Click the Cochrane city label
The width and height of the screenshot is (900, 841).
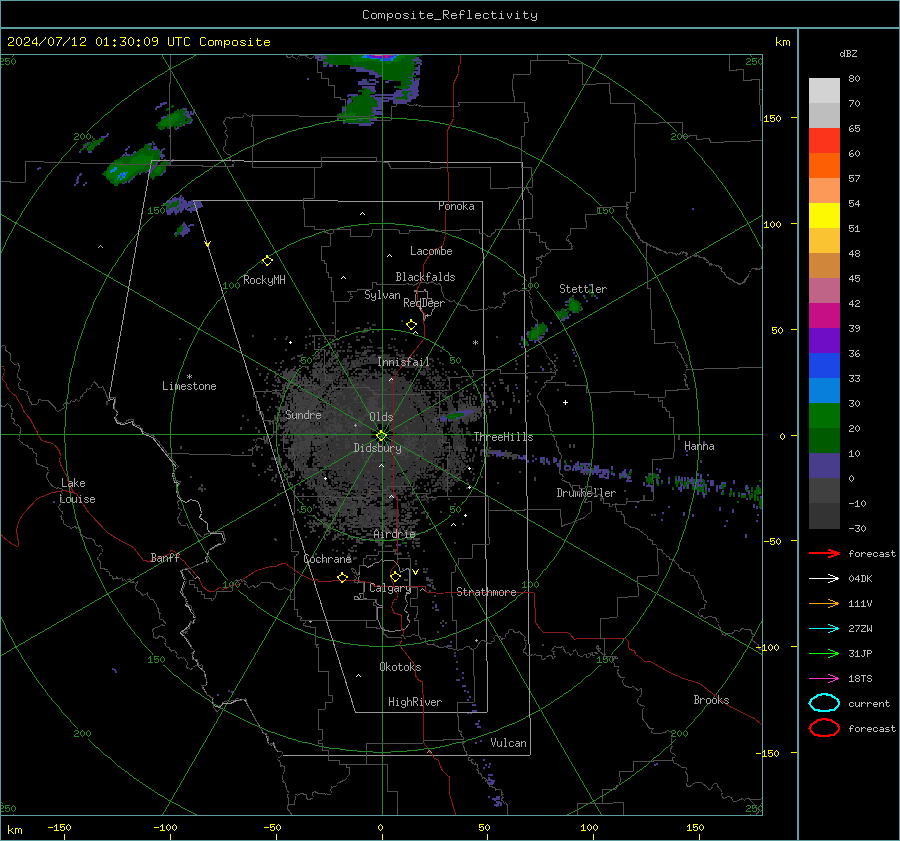[x=327, y=559]
